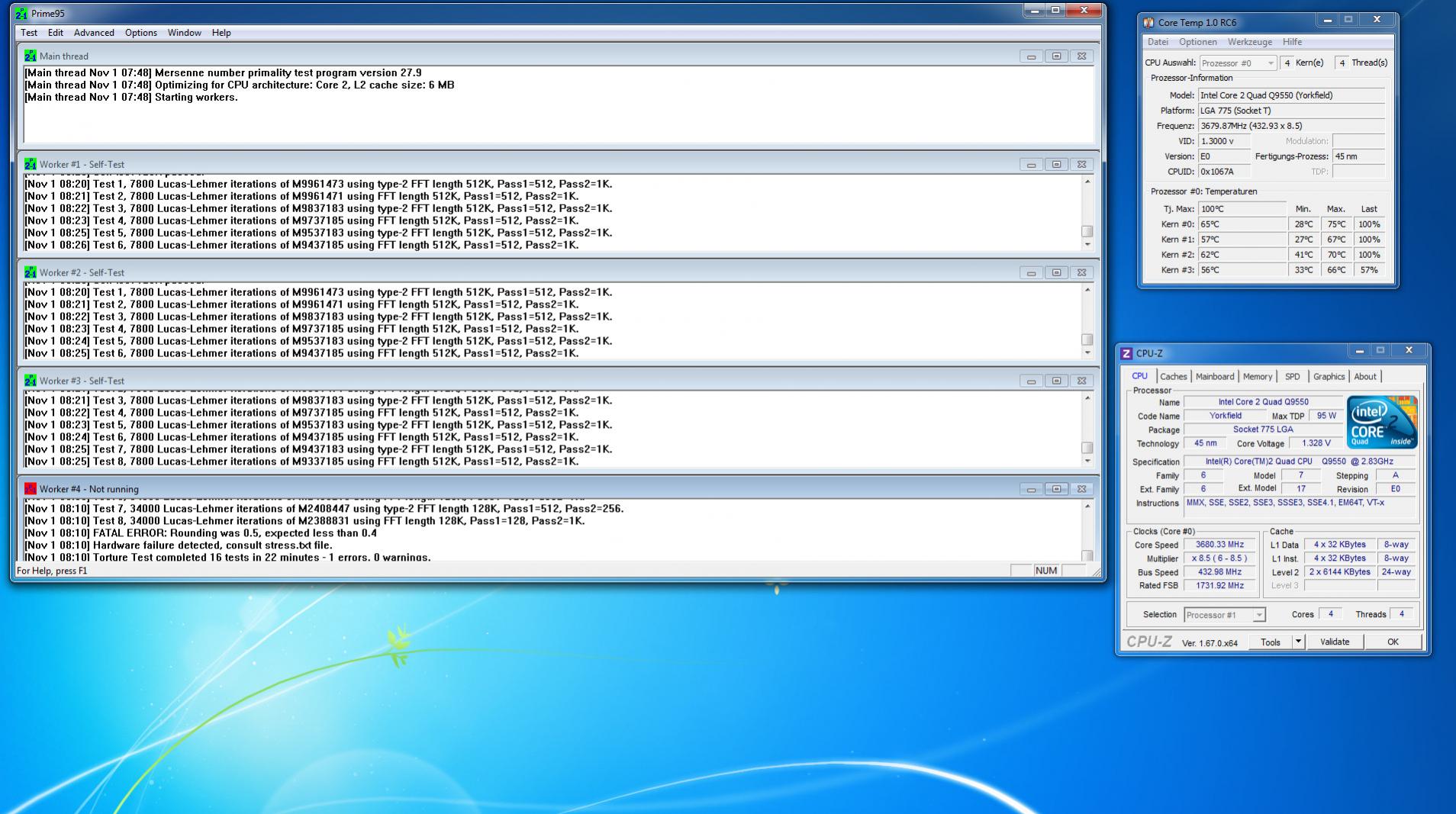Screen dimensions: 1456x814
Task: Click the green Worker #3 Self-Test icon
Action: pyautogui.click(x=30, y=381)
